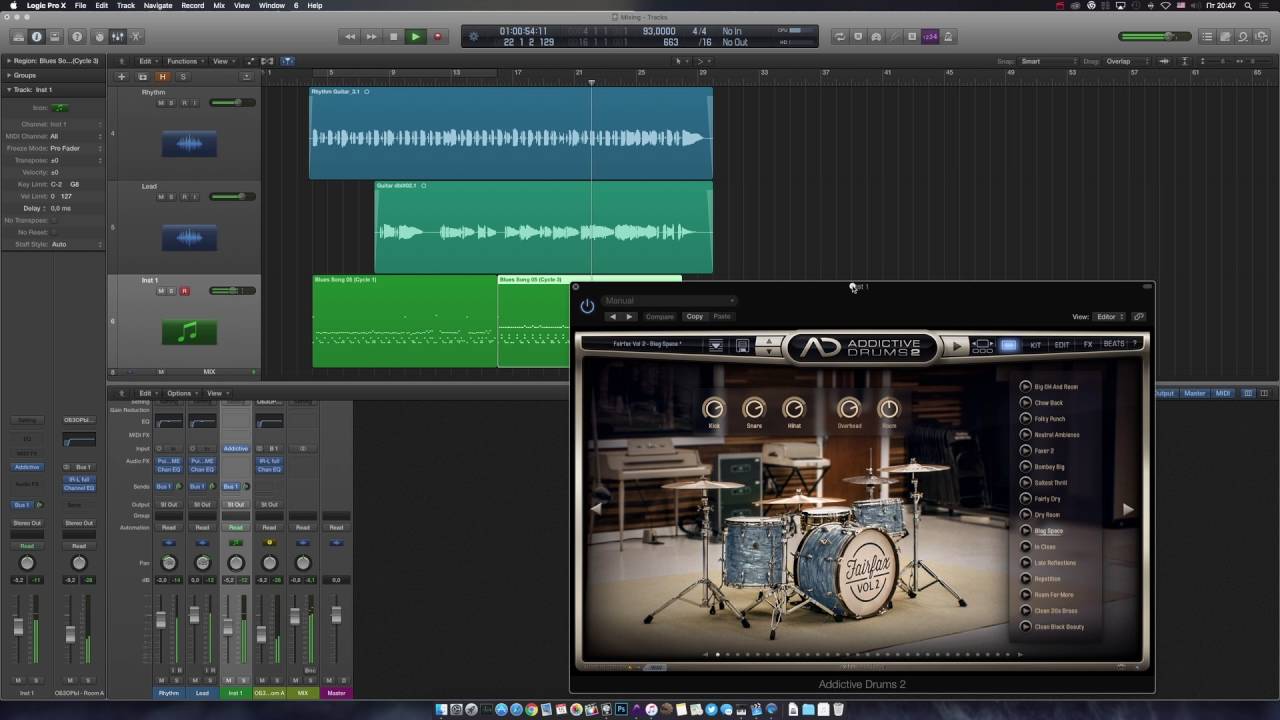Expand the Region inspector section
The height and width of the screenshot is (720, 1280).
point(8,61)
